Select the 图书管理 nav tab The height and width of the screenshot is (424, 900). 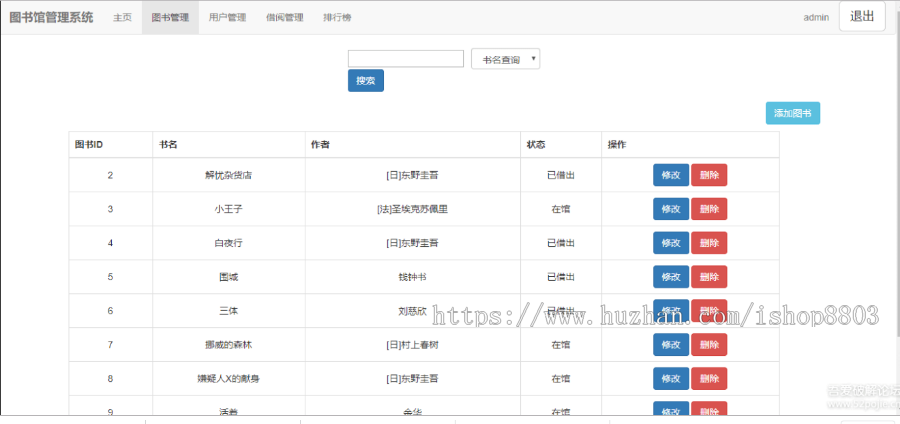click(x=170, y=17)
